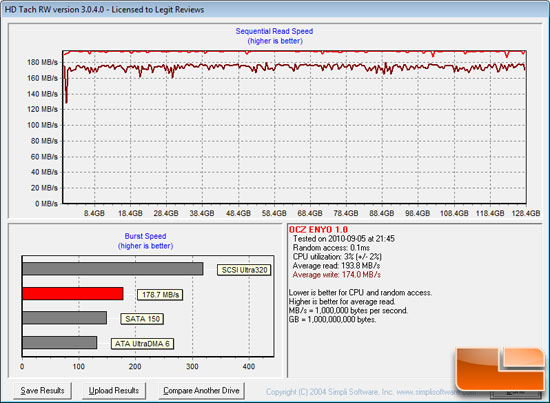550x403 pixels.
Task: Click the OCZ ENYO 1.0 drive title
Action: [x=318, y=230]
